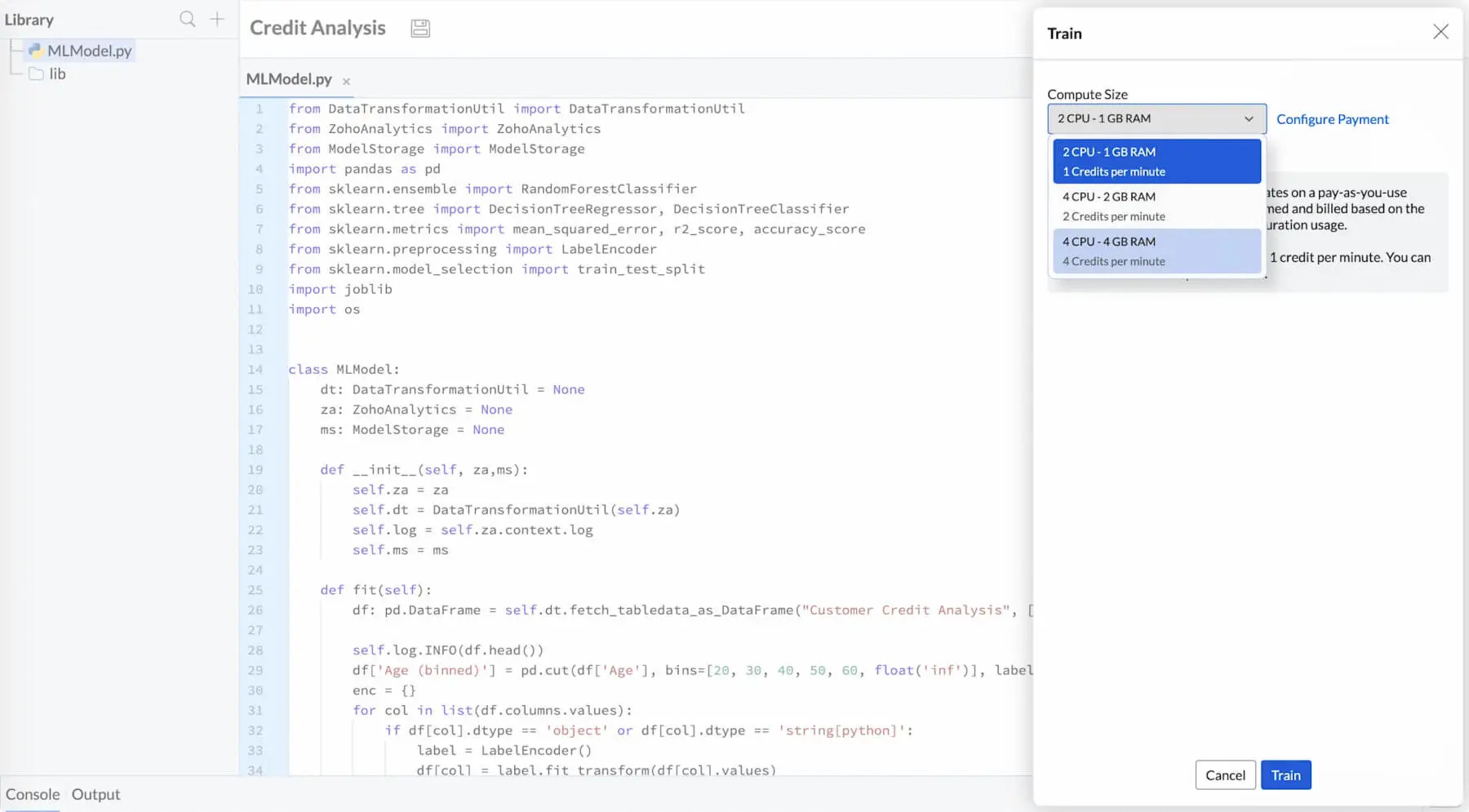Click line number 14 in the gutter
Image resolution: width=1469 pixels, height=812 pixels.
[x=255, y=370]
